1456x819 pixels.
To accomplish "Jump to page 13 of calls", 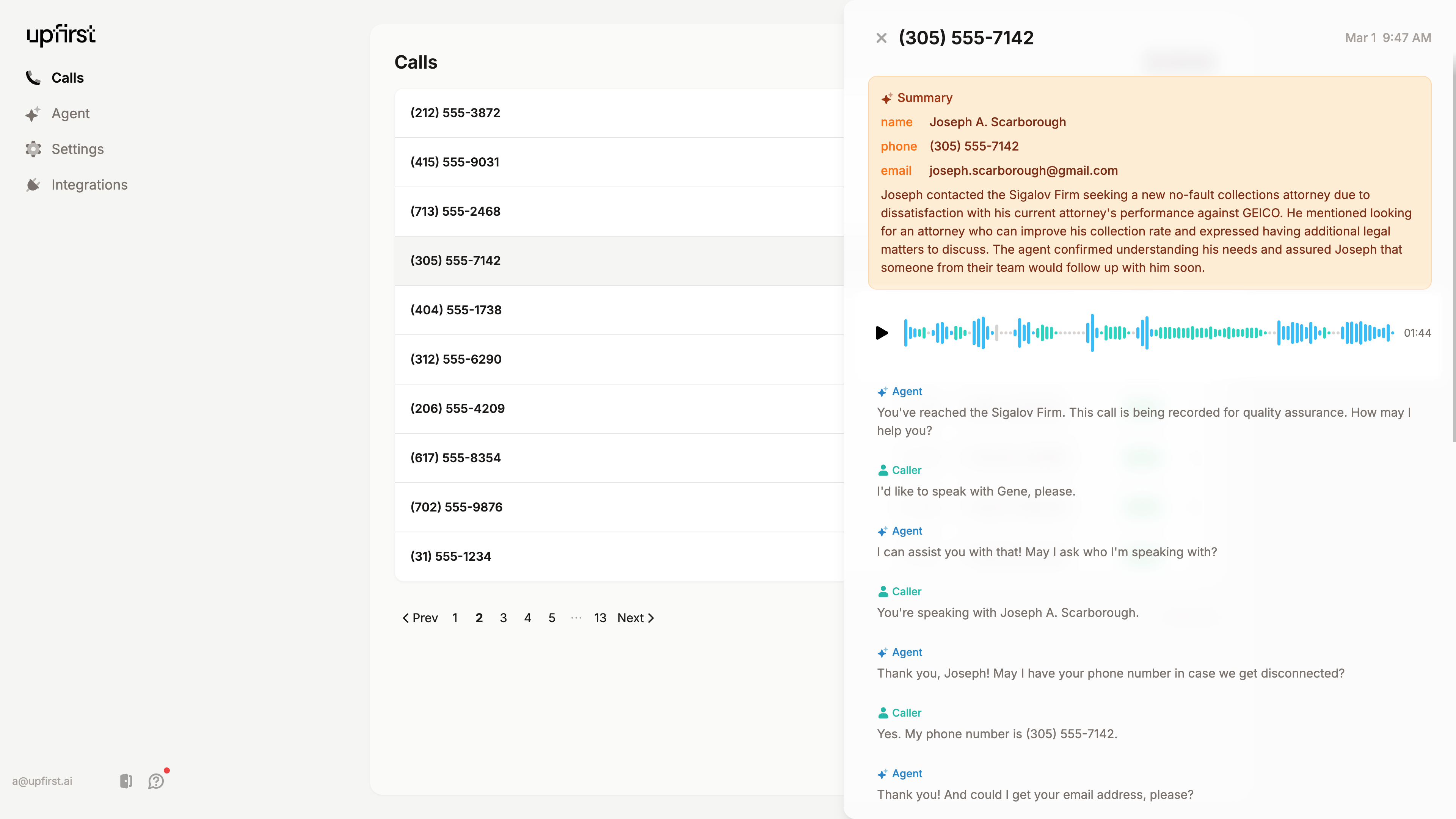I will [x=600, y=618].
